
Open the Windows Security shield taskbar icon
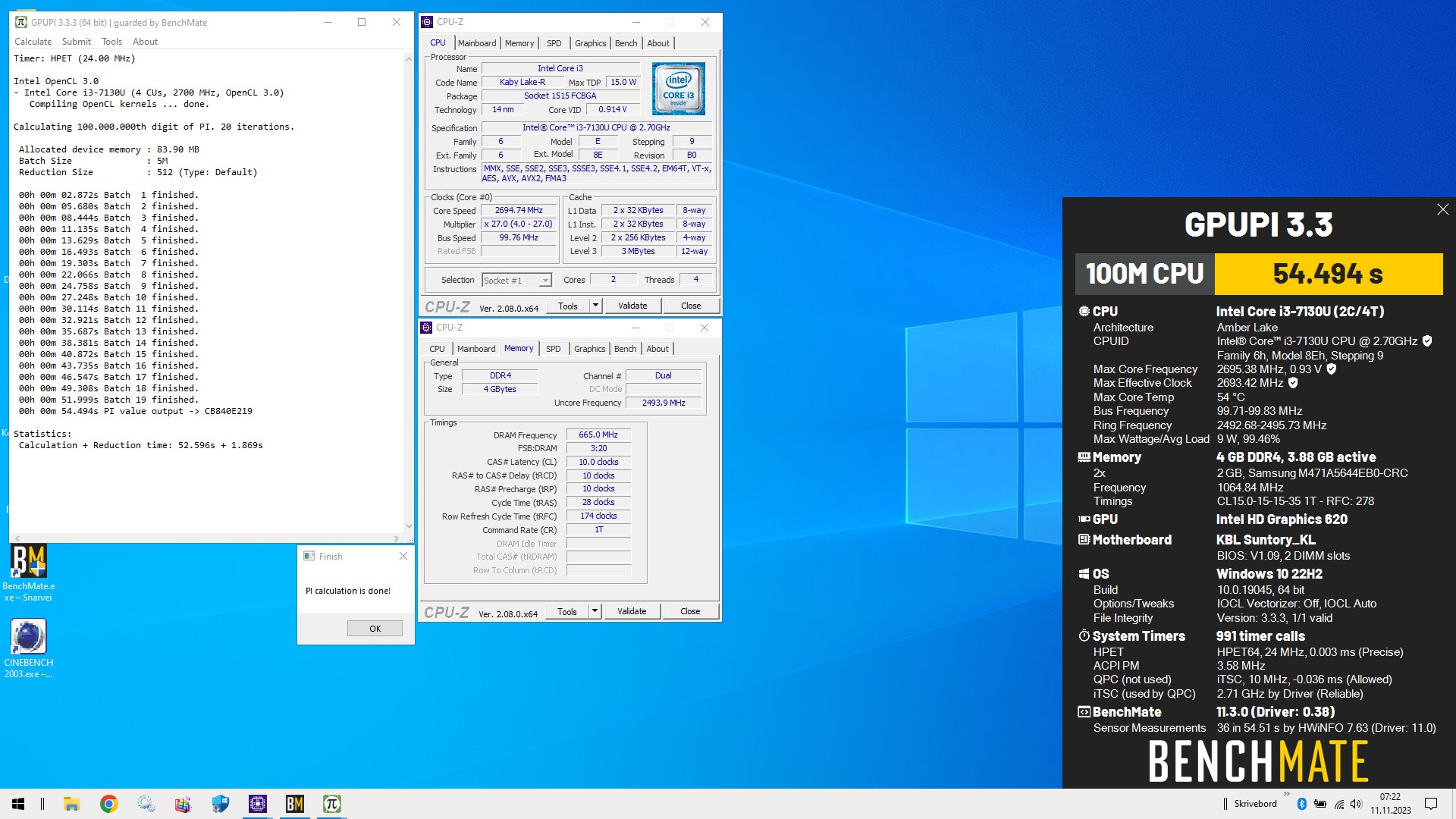pos(220,804)
